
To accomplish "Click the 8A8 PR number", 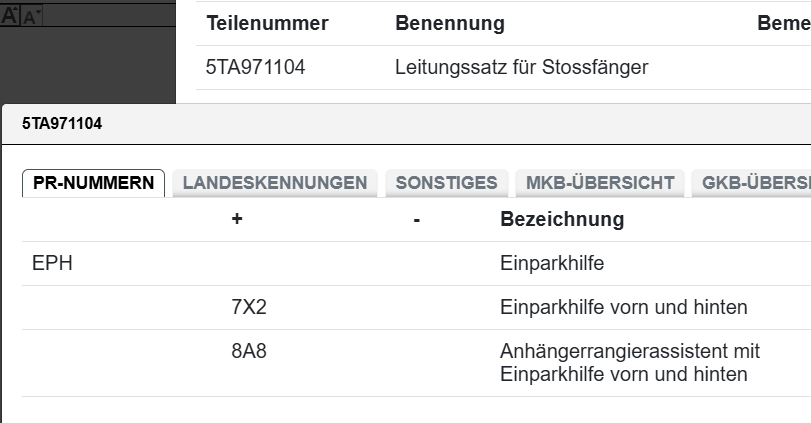I will [249, 351].
